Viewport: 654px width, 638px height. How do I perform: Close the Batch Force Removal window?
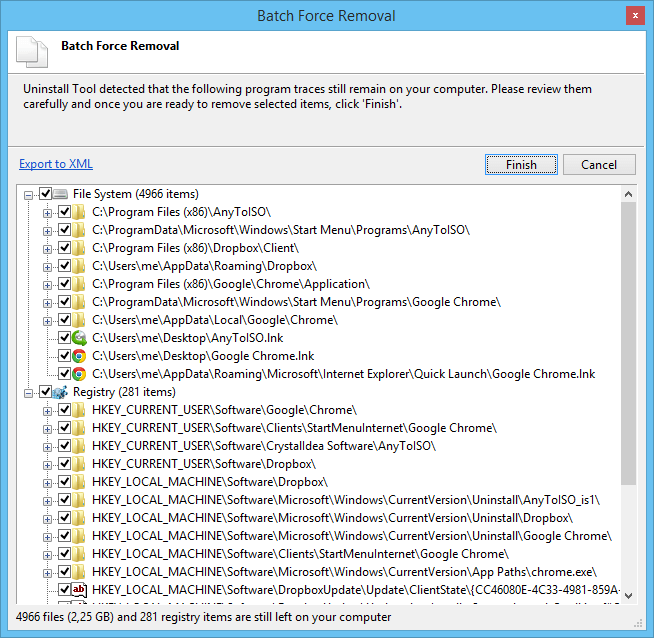pyautogui.click(x=635, y=15)
